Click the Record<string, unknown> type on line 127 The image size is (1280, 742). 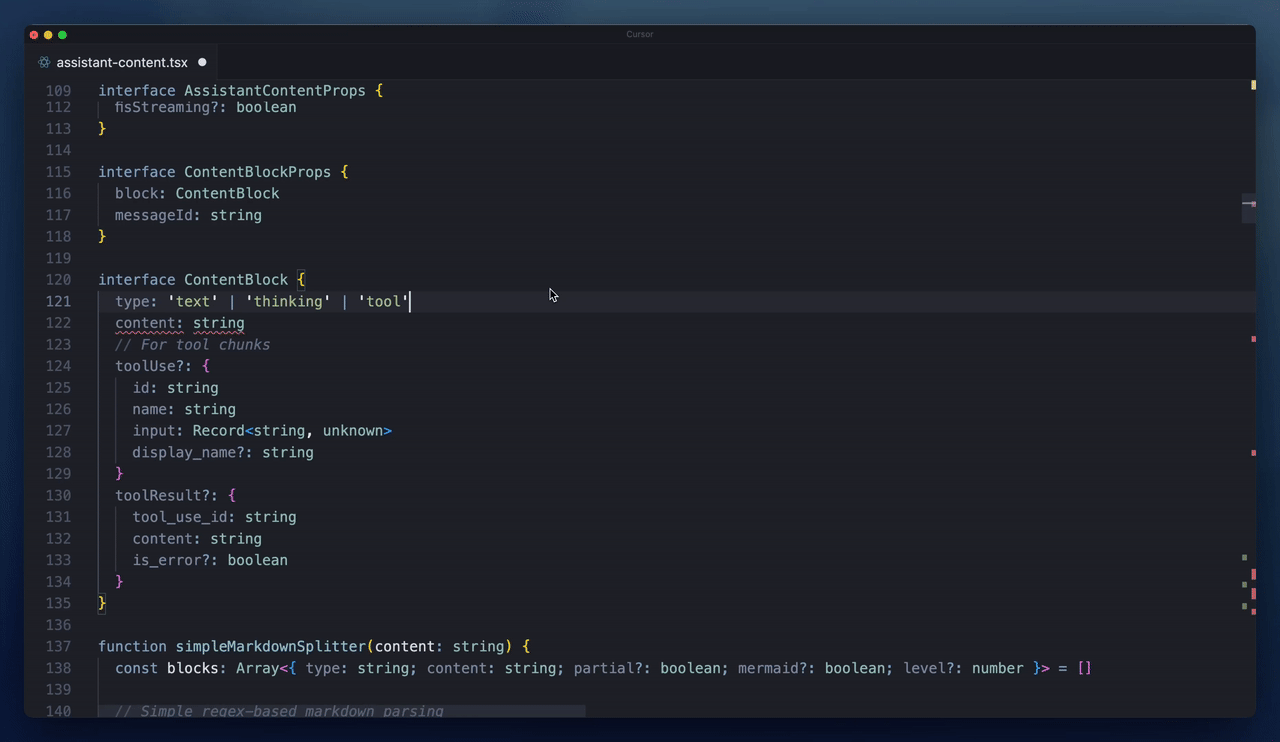[x=292, y=430]
